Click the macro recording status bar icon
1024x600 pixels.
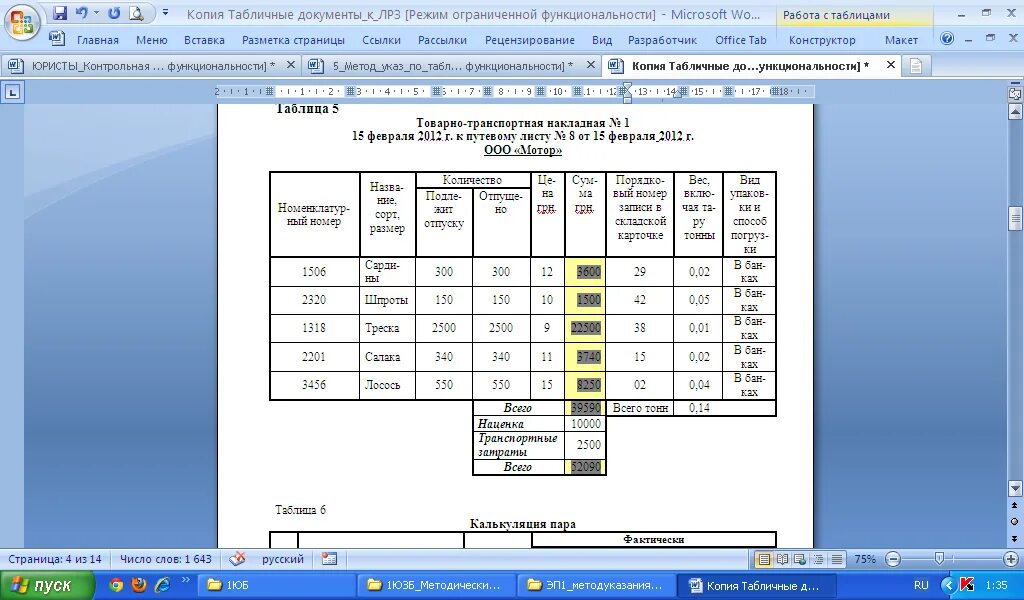click(330, 559)
